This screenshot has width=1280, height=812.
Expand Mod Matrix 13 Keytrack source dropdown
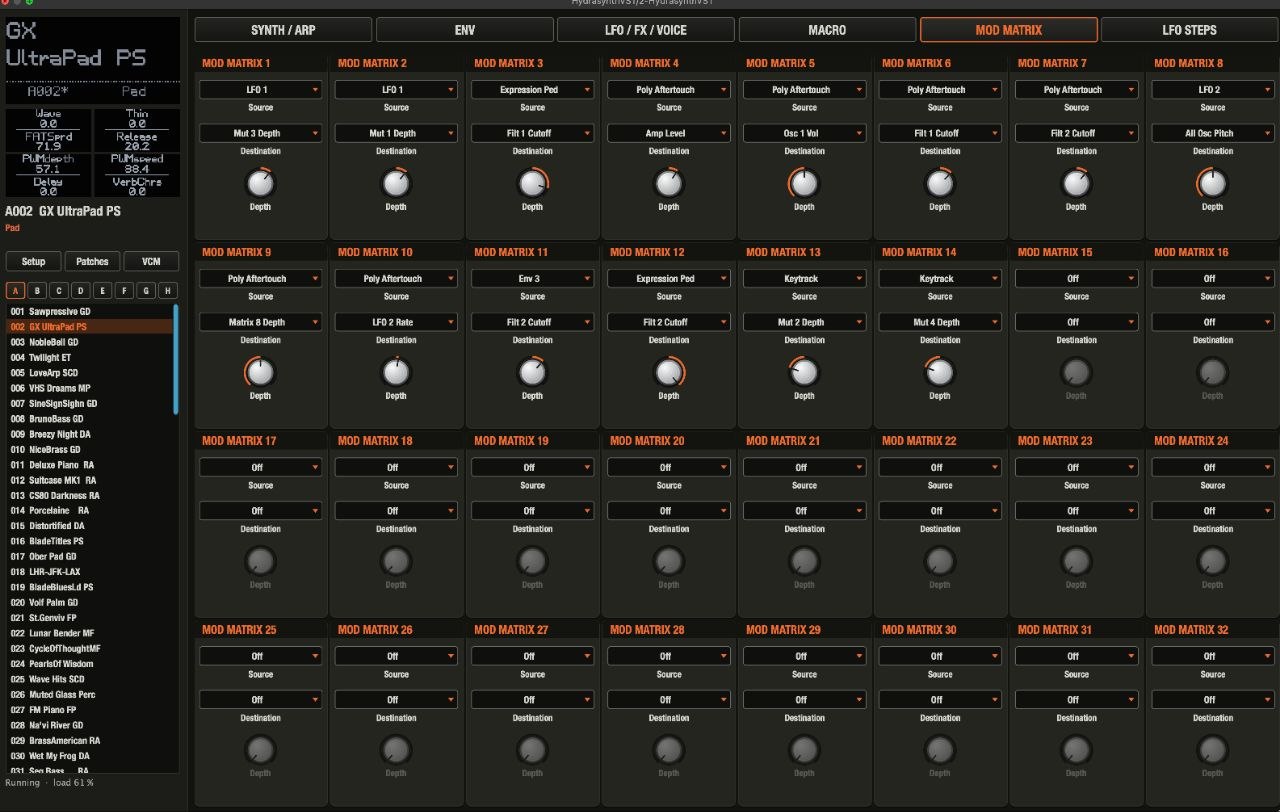click(x=804, y=279)
